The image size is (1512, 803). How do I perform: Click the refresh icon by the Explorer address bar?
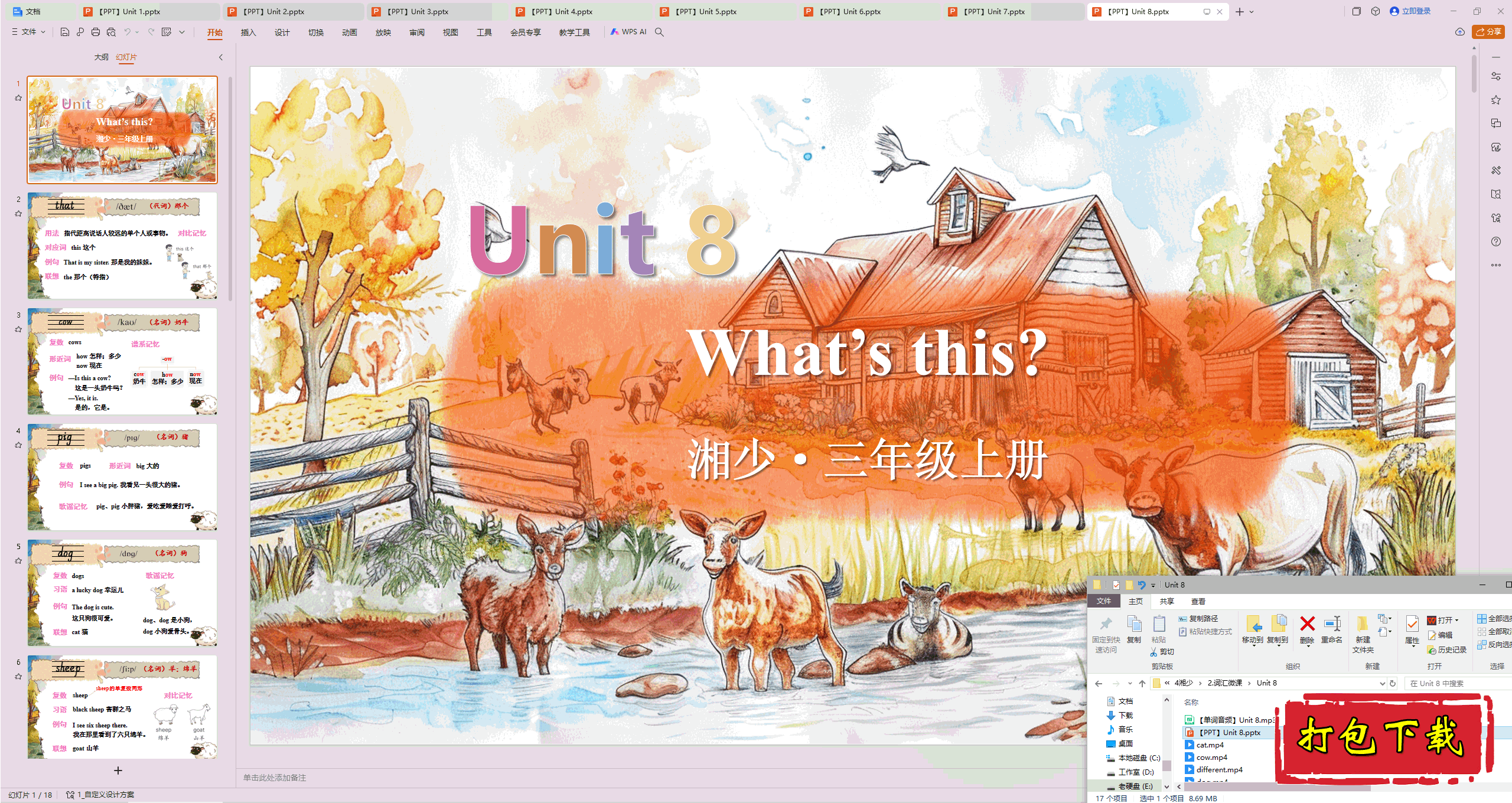coord(1393,683)
